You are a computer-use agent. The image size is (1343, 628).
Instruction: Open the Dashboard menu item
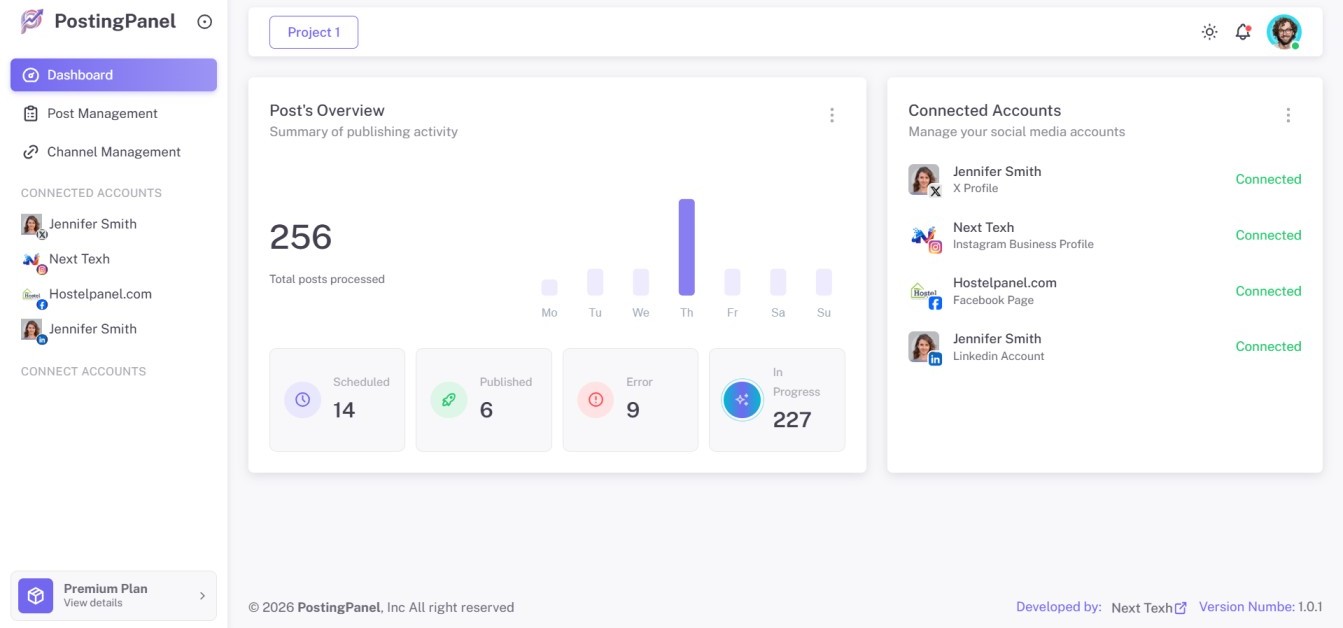[x=114, y=75]
